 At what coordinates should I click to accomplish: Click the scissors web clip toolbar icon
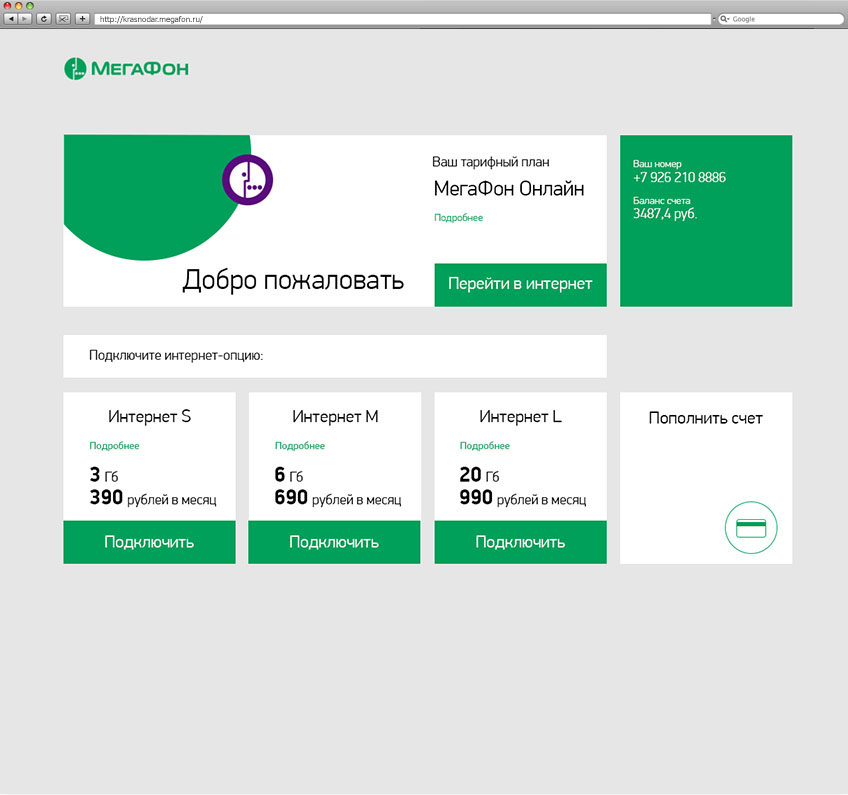click(x=63, y=19)
